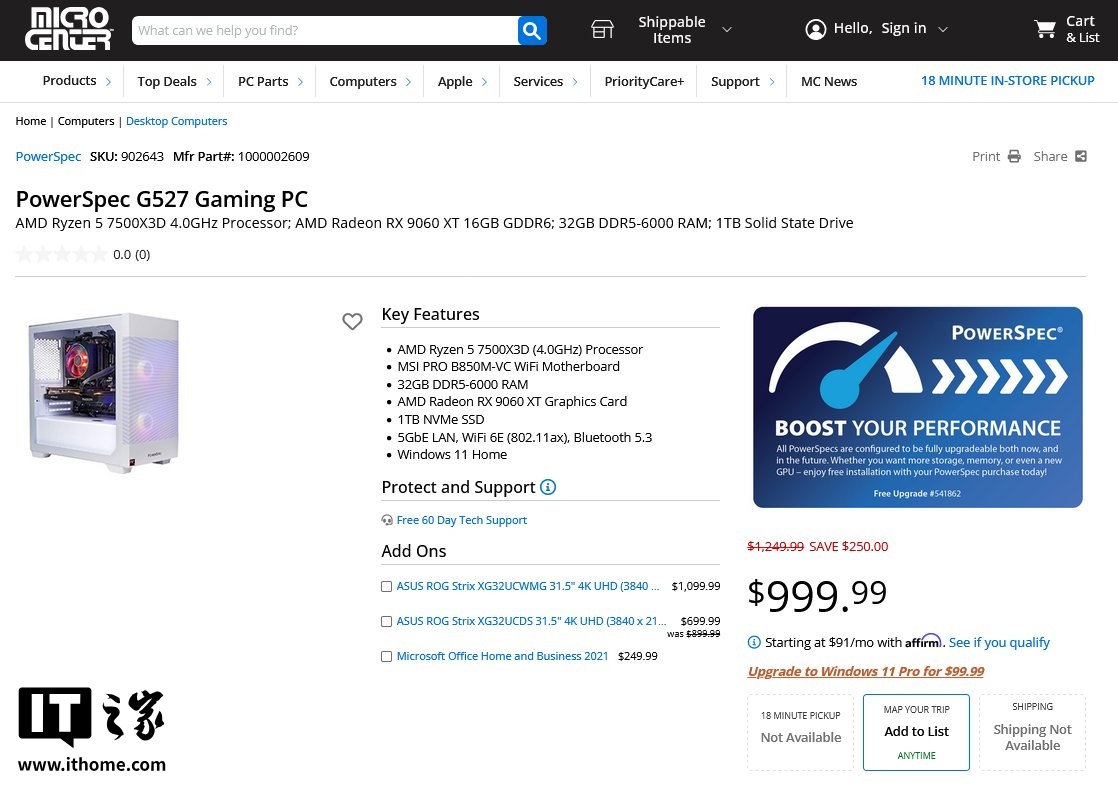Screen dimensions: 1118x786
Task: Click the Print icon
Action: coord(1013,157)
